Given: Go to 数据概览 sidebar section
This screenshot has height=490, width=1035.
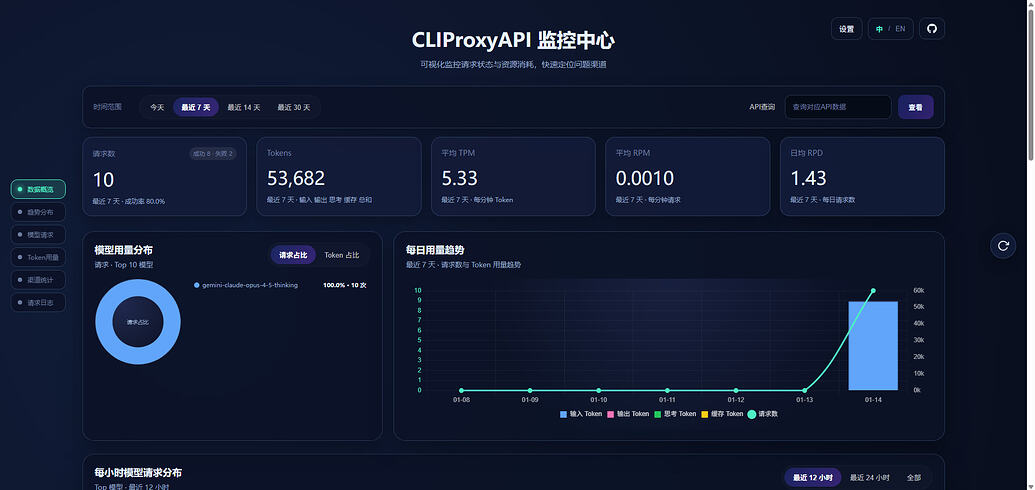Looking at the screenshot, I should 38,189.
